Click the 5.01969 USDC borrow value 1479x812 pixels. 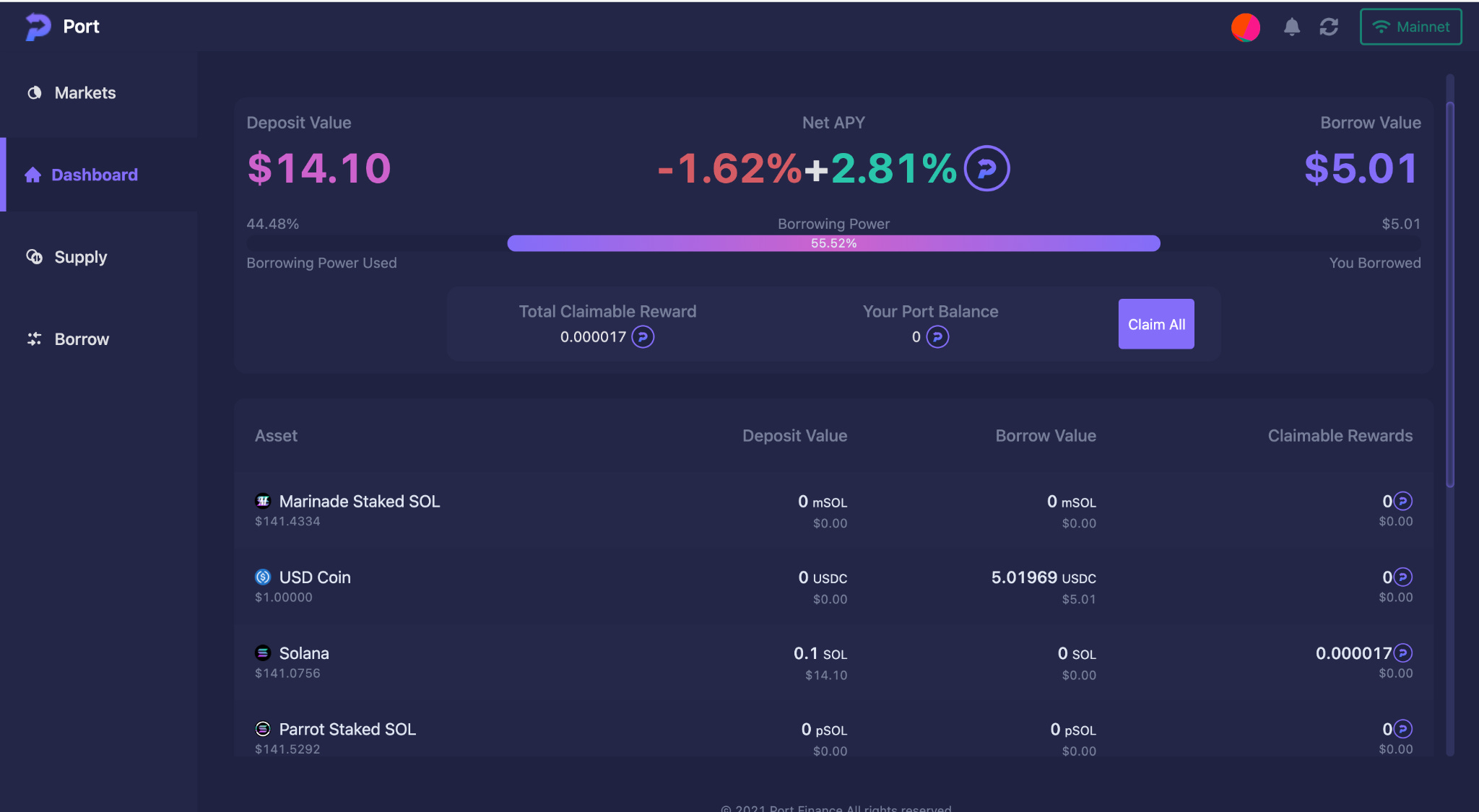pos(1044,577)
